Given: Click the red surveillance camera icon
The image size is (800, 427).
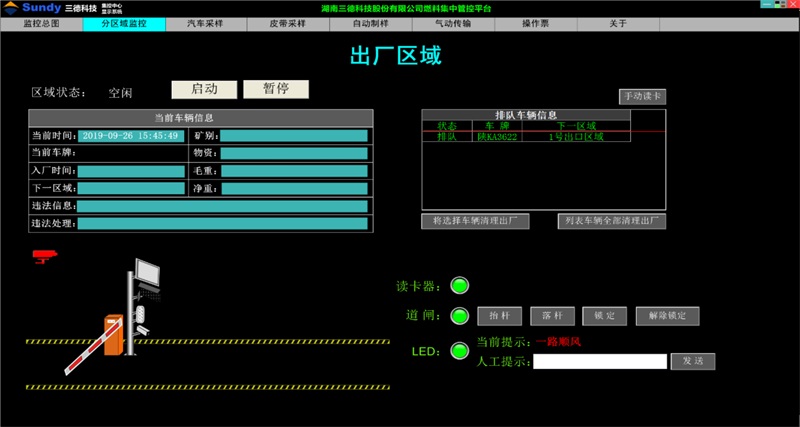Looking at the screenshot, I should coord(45,256).
